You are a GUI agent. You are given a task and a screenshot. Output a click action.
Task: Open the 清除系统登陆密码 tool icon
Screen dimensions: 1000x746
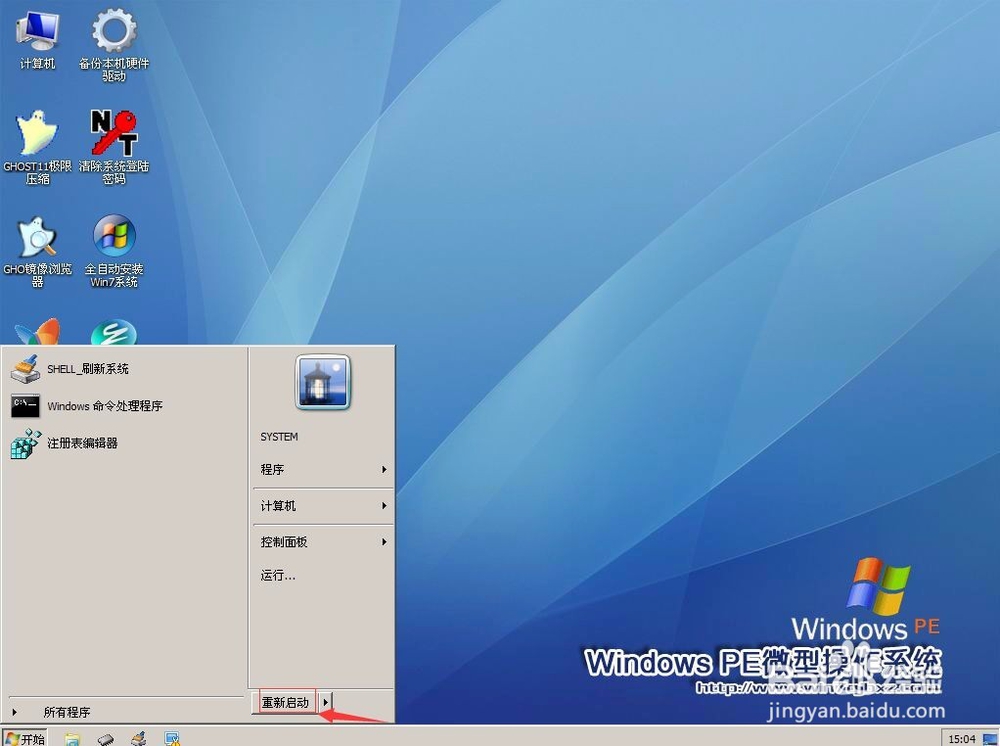[x=114, y=147]
